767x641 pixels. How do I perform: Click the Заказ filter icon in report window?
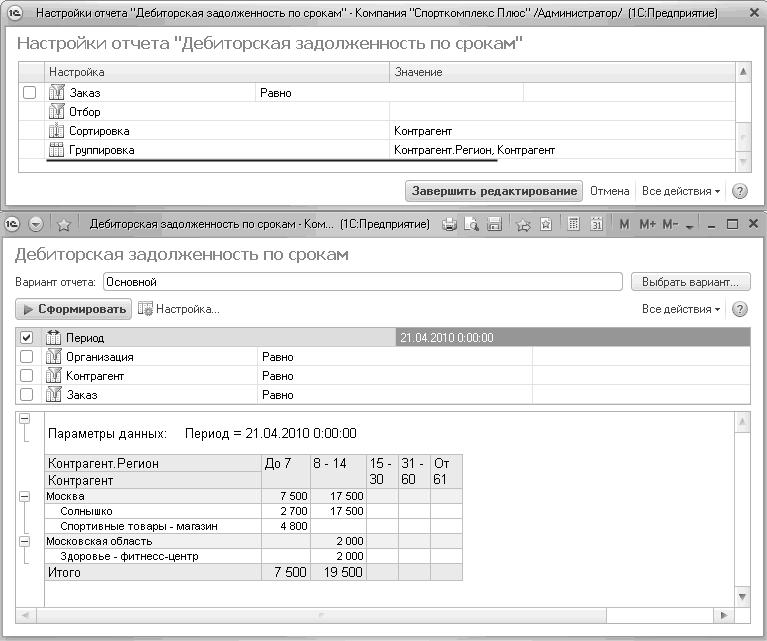click(53, 394)
